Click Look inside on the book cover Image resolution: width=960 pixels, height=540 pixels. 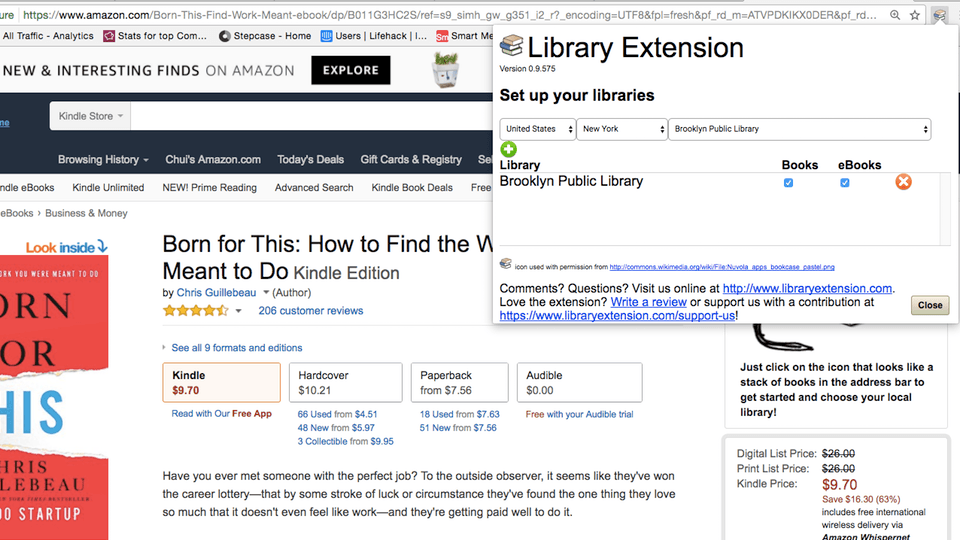(66, 247)
